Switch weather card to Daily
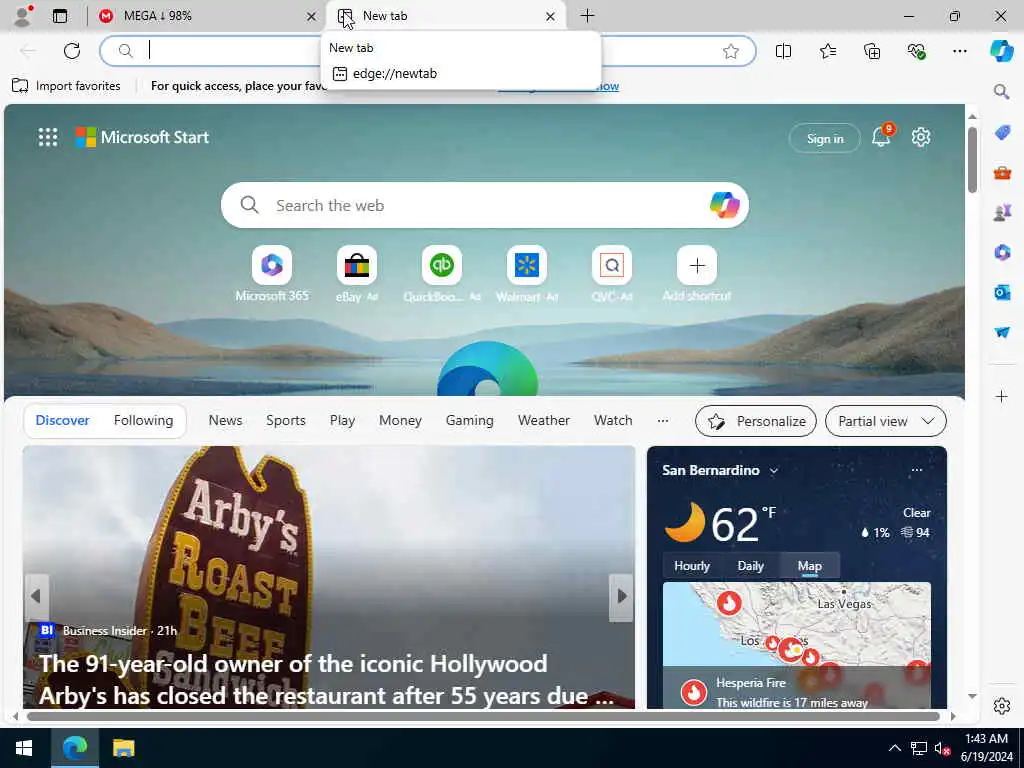This screenshot has height=768, width=1024. coord(750,566)
